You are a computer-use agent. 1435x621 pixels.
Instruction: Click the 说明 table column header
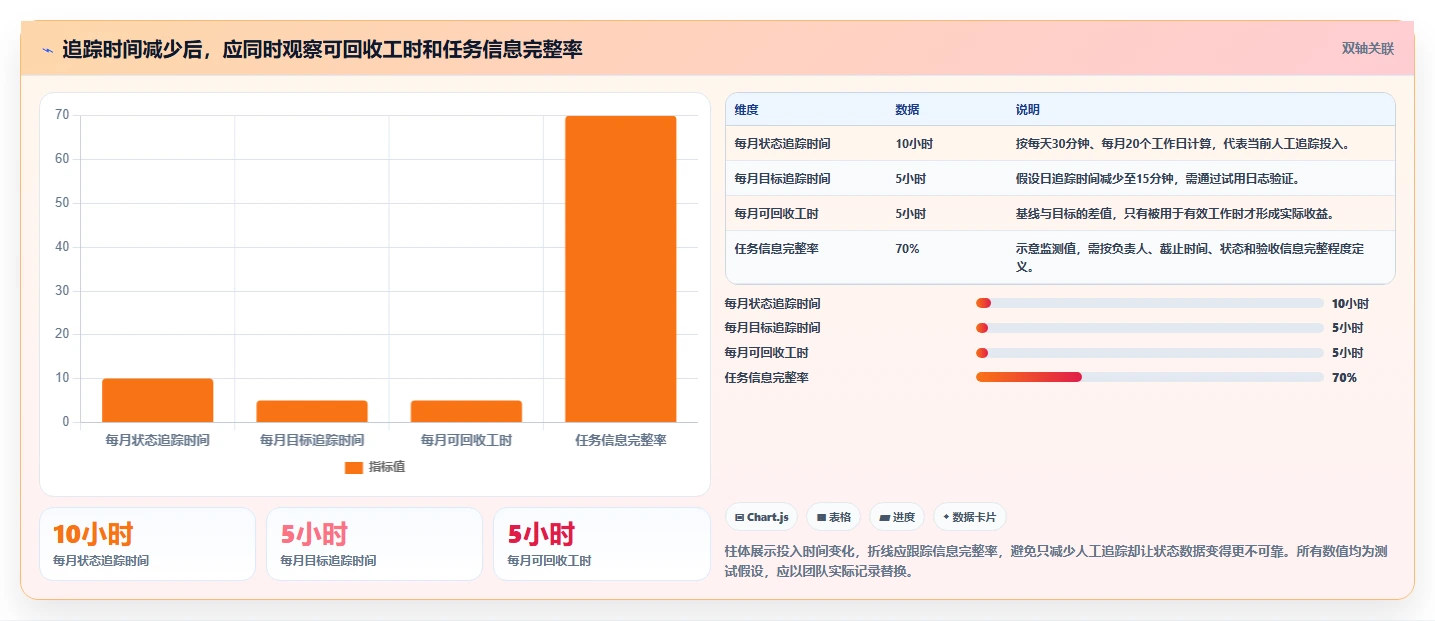click(x=1027, y=110)
